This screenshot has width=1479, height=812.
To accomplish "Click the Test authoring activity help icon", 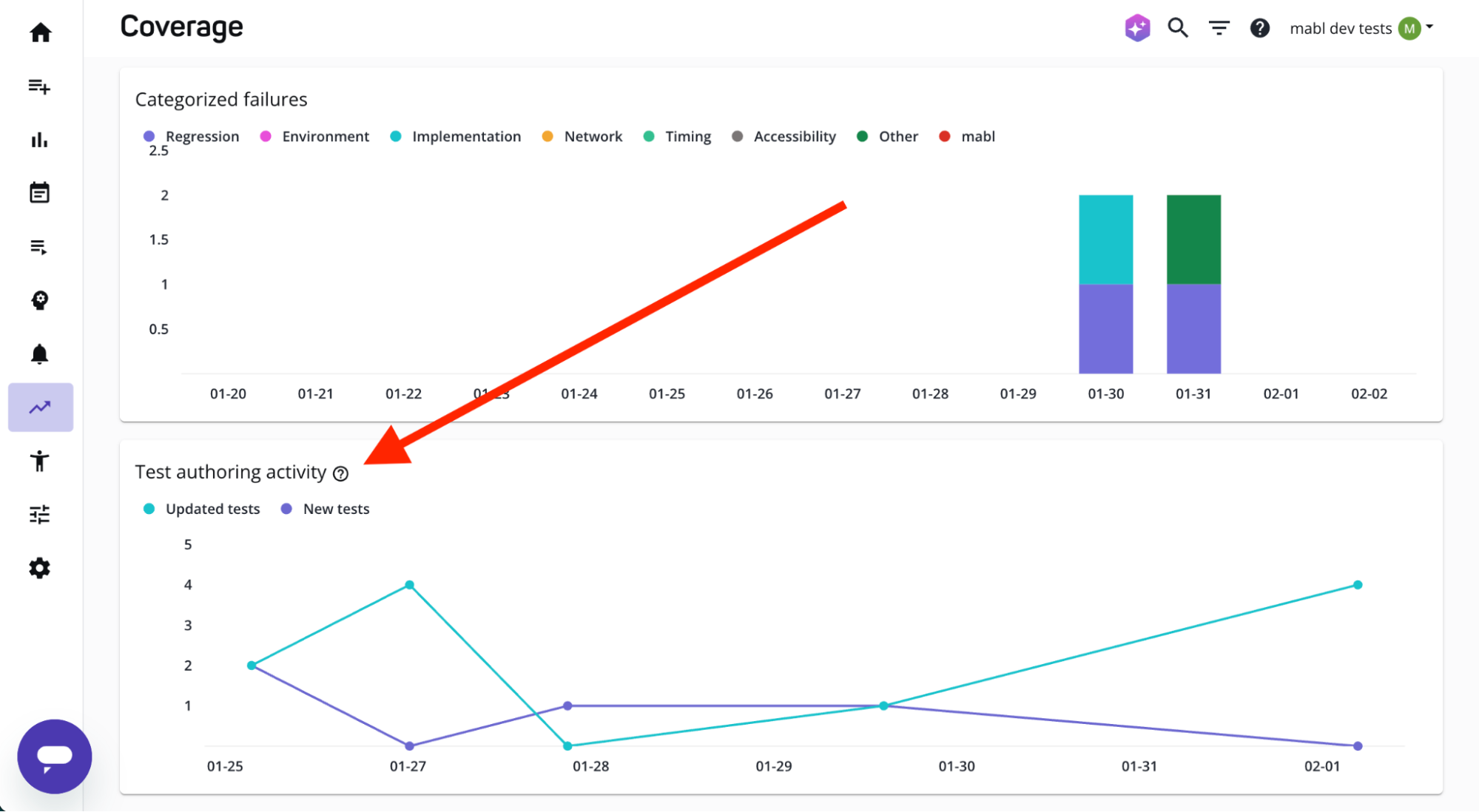I will 341,473.
